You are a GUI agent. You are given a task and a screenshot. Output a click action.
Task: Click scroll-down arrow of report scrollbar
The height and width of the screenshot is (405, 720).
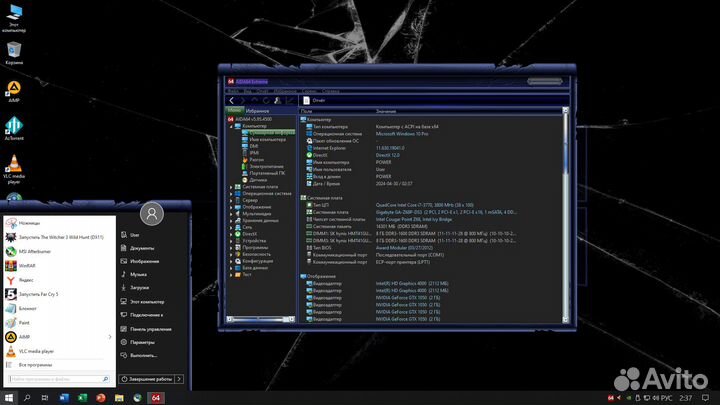pos(565,320)
